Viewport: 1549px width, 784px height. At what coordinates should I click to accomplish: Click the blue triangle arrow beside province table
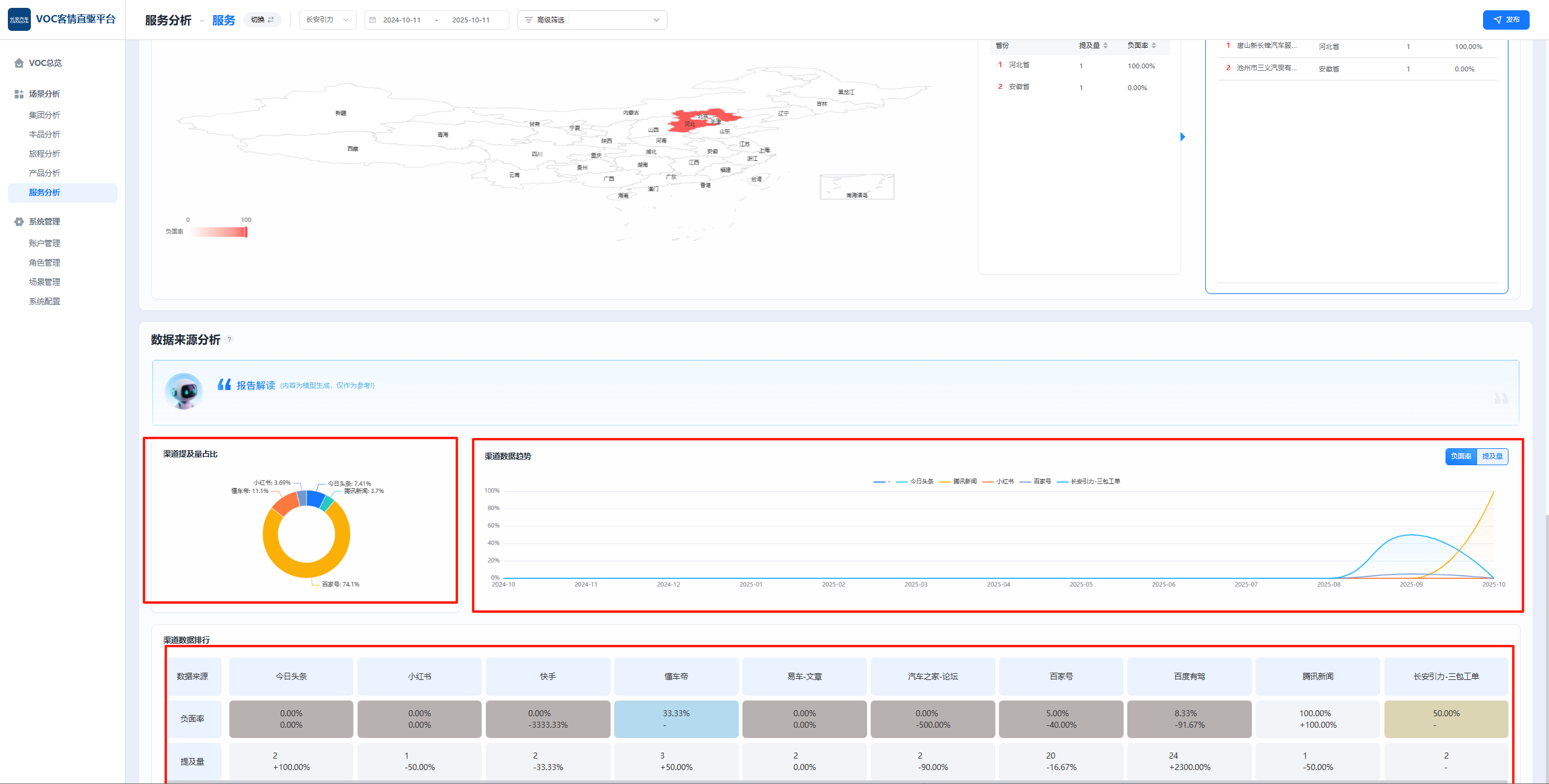pos(1183,137)
